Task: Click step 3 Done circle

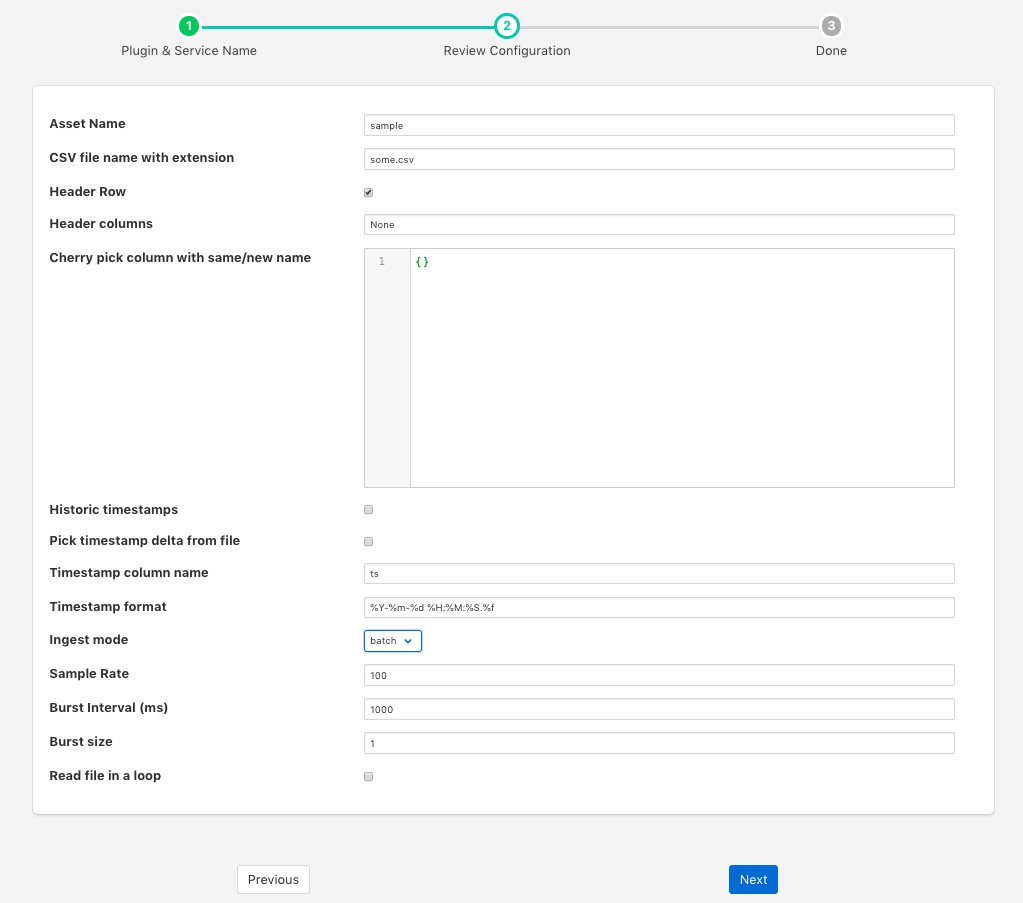Action: click(x=830, y=26)
